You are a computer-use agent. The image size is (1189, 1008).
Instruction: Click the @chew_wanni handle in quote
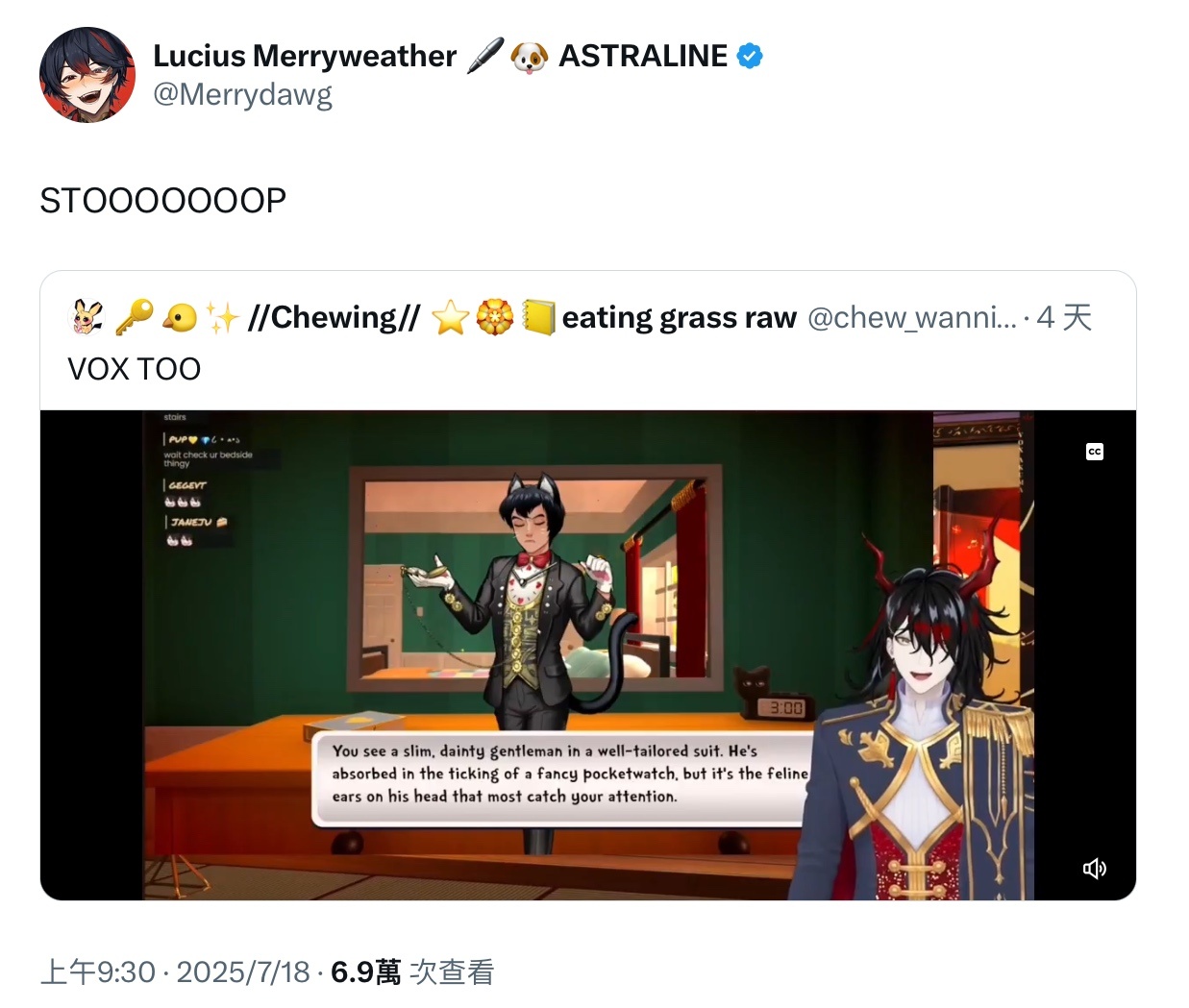(x=911, y=317)
